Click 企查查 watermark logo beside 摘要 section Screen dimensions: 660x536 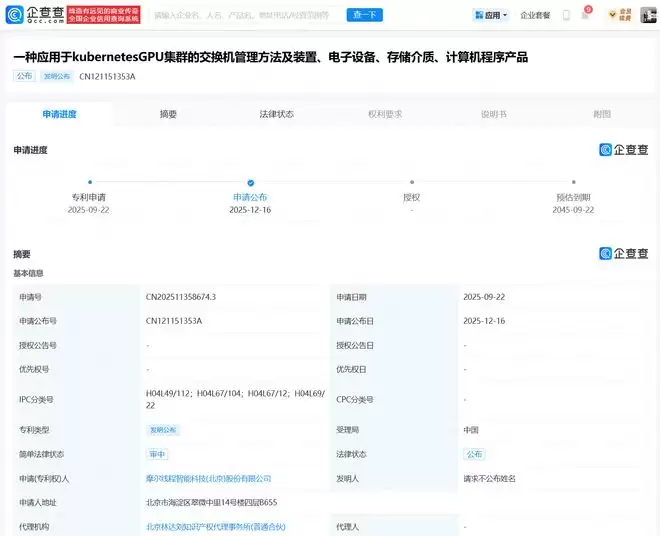pyautogui.click(x=623, y=254)
